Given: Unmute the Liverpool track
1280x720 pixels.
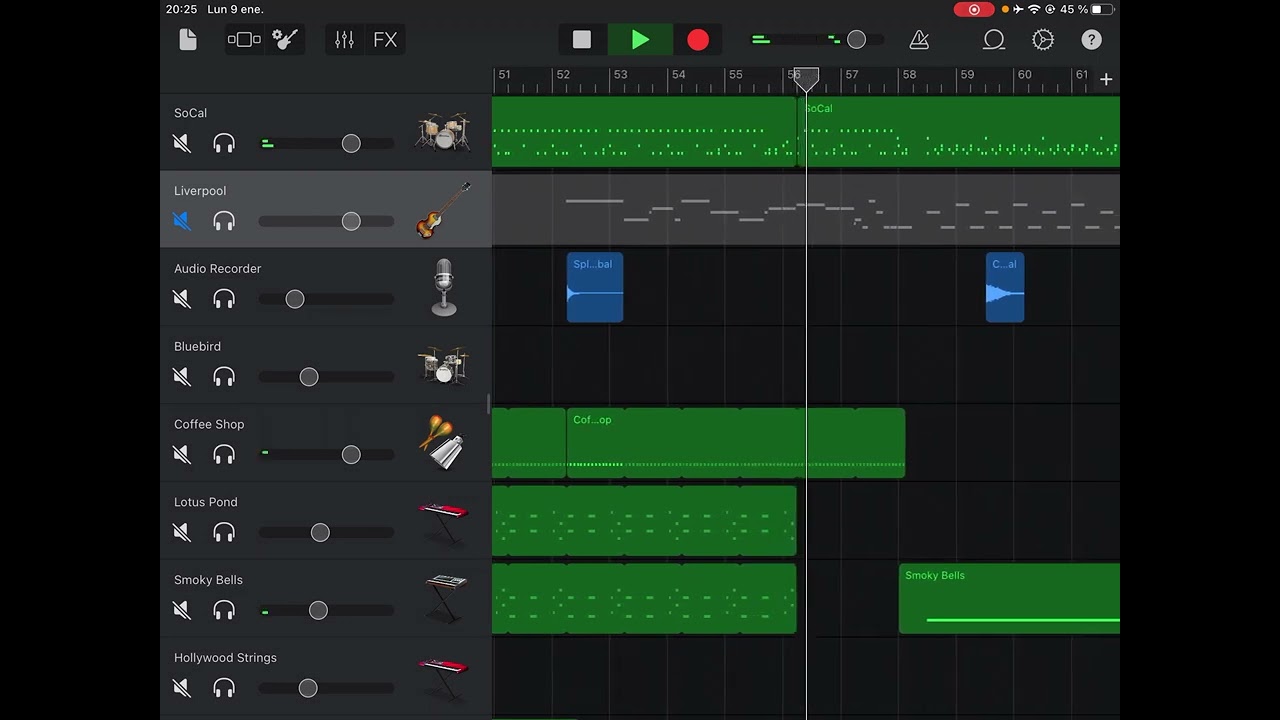Looking at the screenshot, I should pos(182,221).
